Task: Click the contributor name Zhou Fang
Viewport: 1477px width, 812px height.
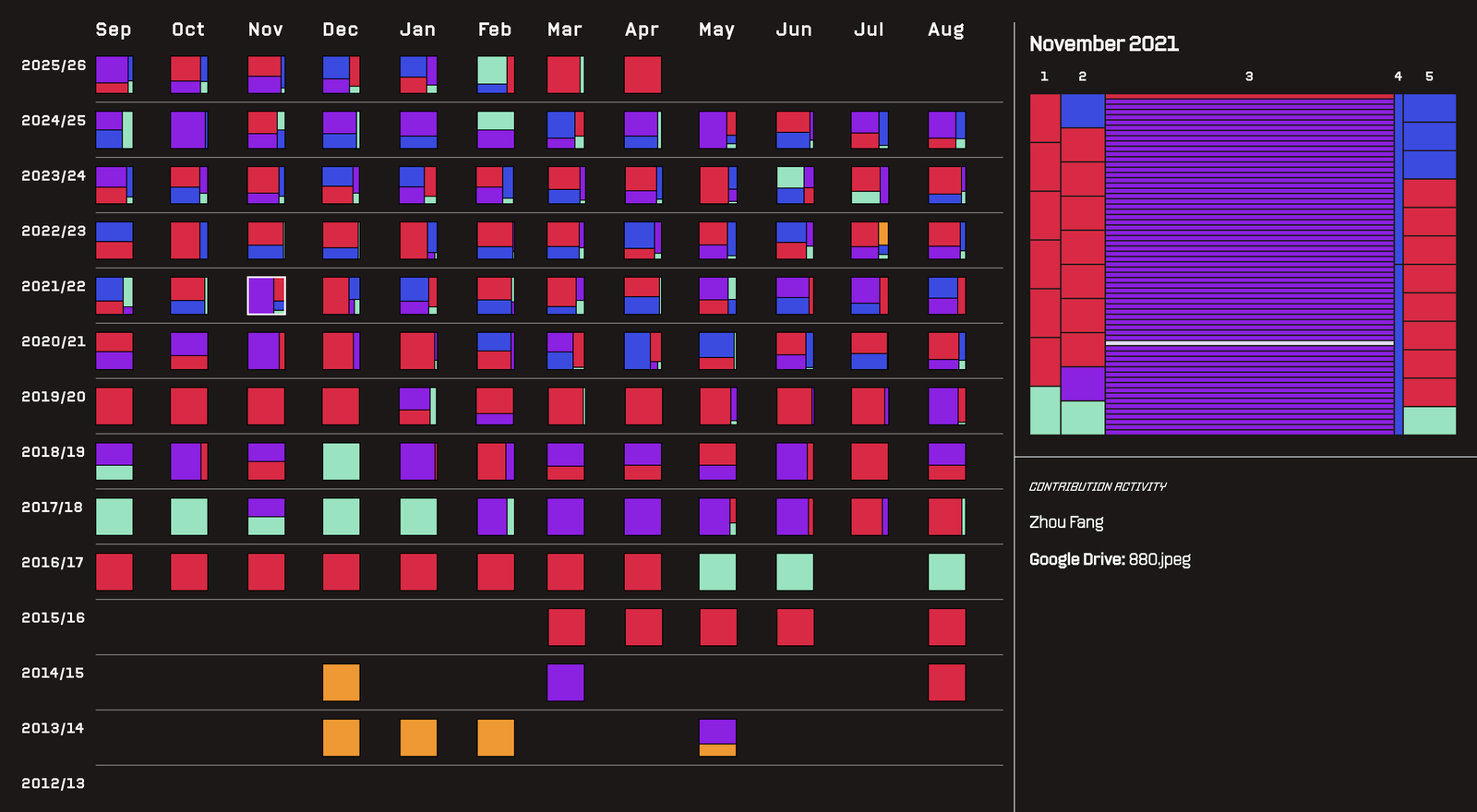Action: coord(1066,522)
